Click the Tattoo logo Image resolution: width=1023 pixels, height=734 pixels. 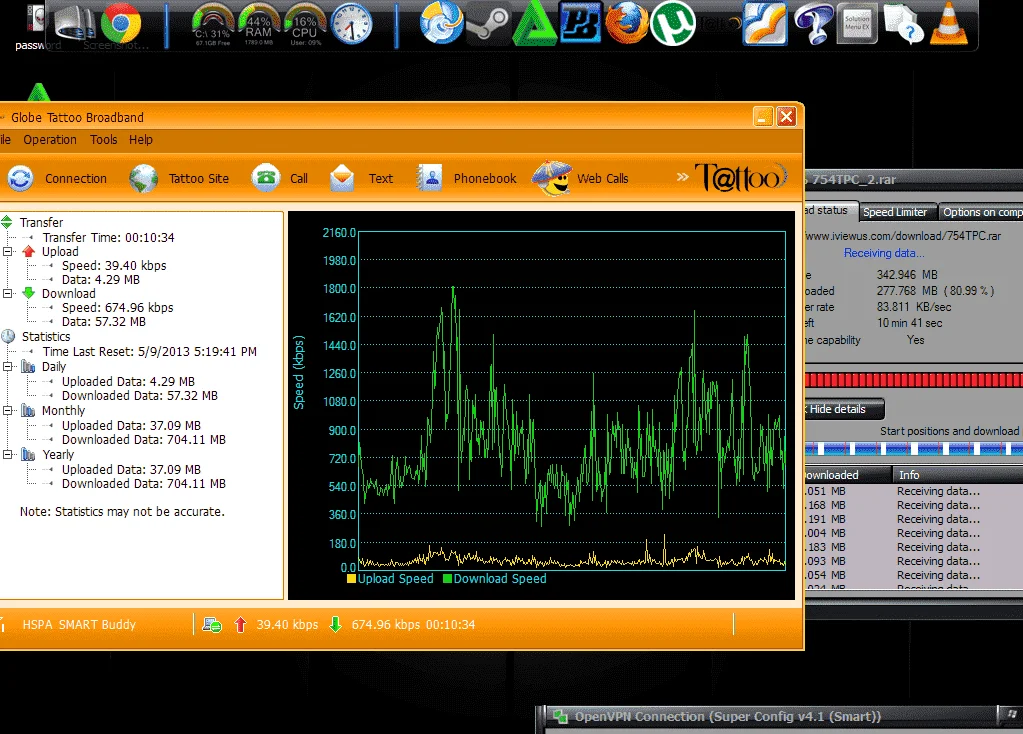click(x=741, y=177)
